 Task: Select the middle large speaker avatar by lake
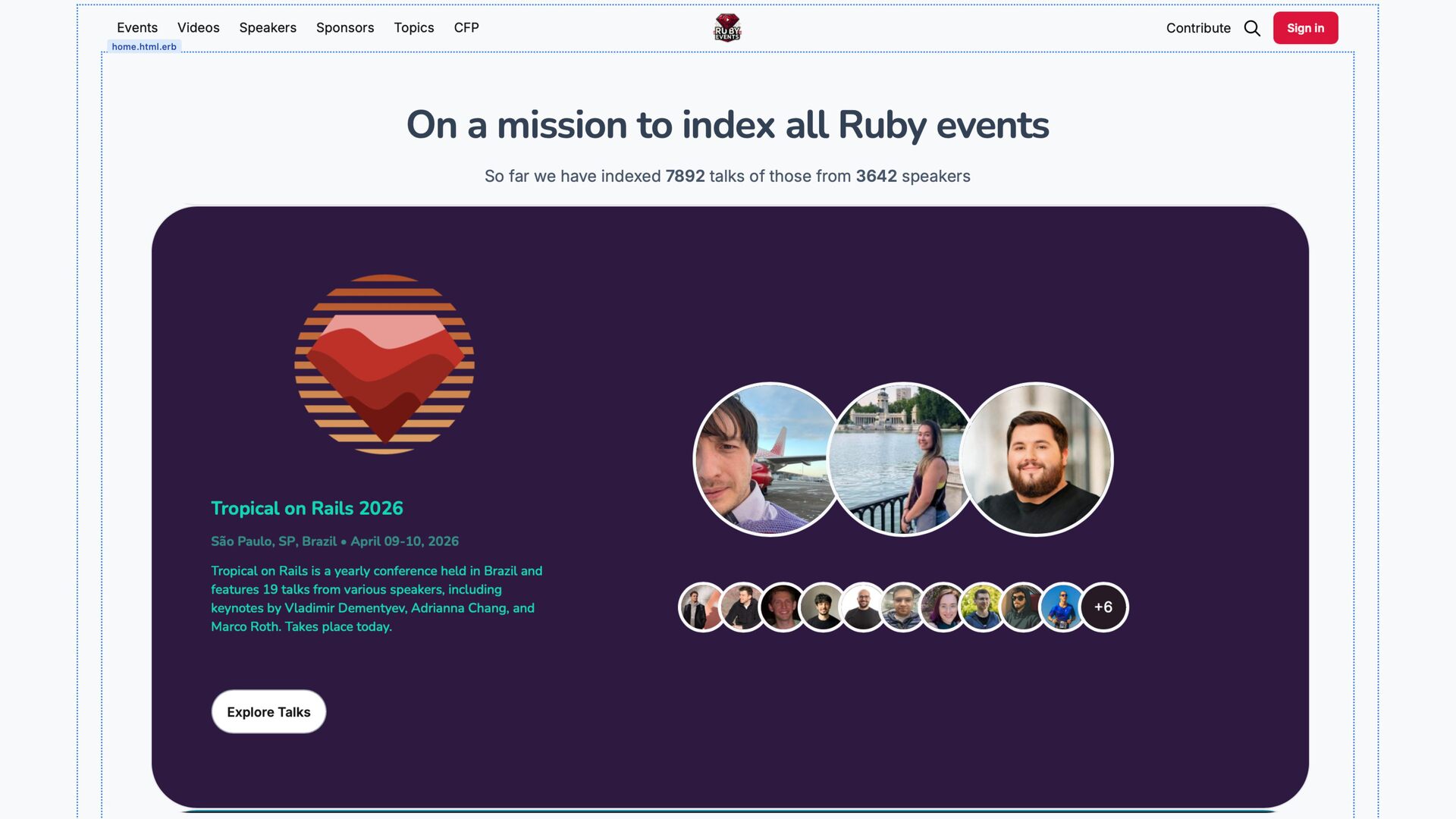click(901, 460)
